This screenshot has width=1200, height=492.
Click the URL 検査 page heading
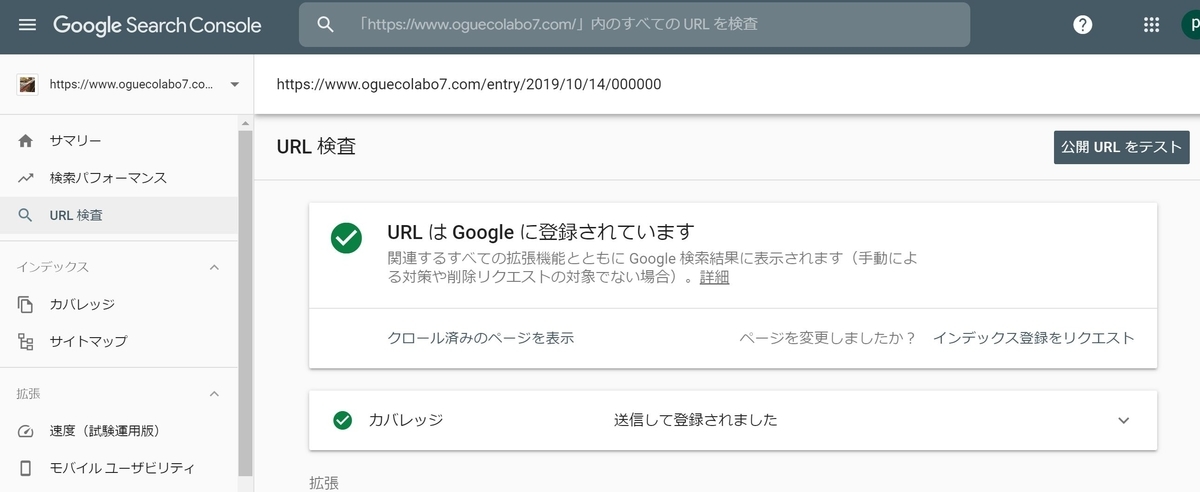(316, 147)
